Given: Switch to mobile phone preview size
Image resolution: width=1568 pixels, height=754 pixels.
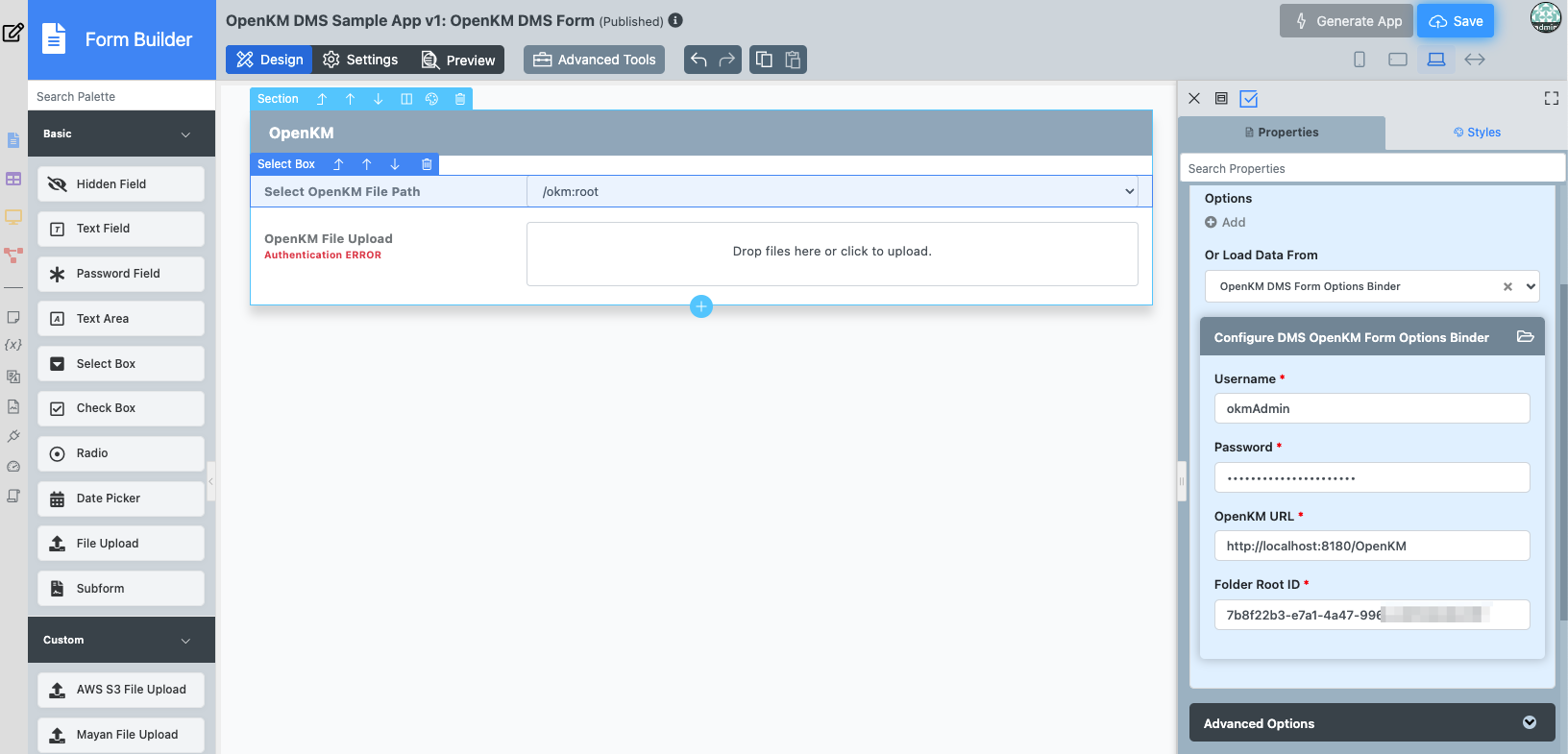Looking at the screenshot, I should [x=1360, y=60].
